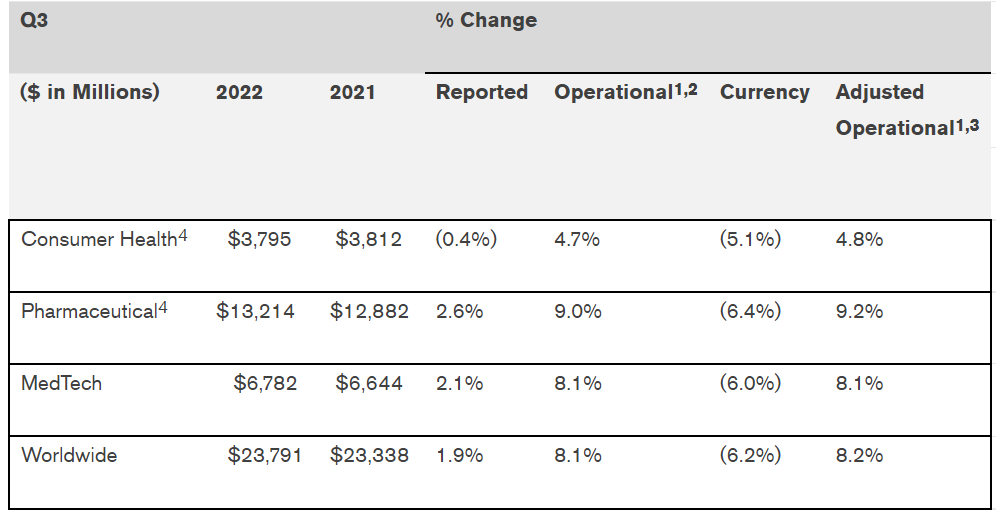Select Worldwide adjusted operational 8.2%

coord(859,455)
